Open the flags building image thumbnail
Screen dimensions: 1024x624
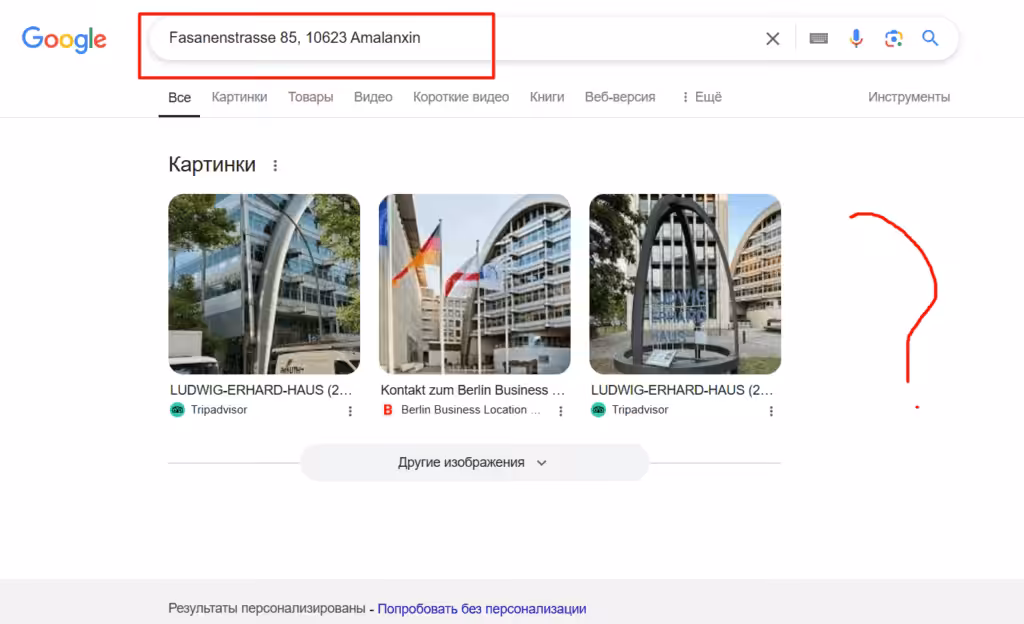[x=474, y=284]
